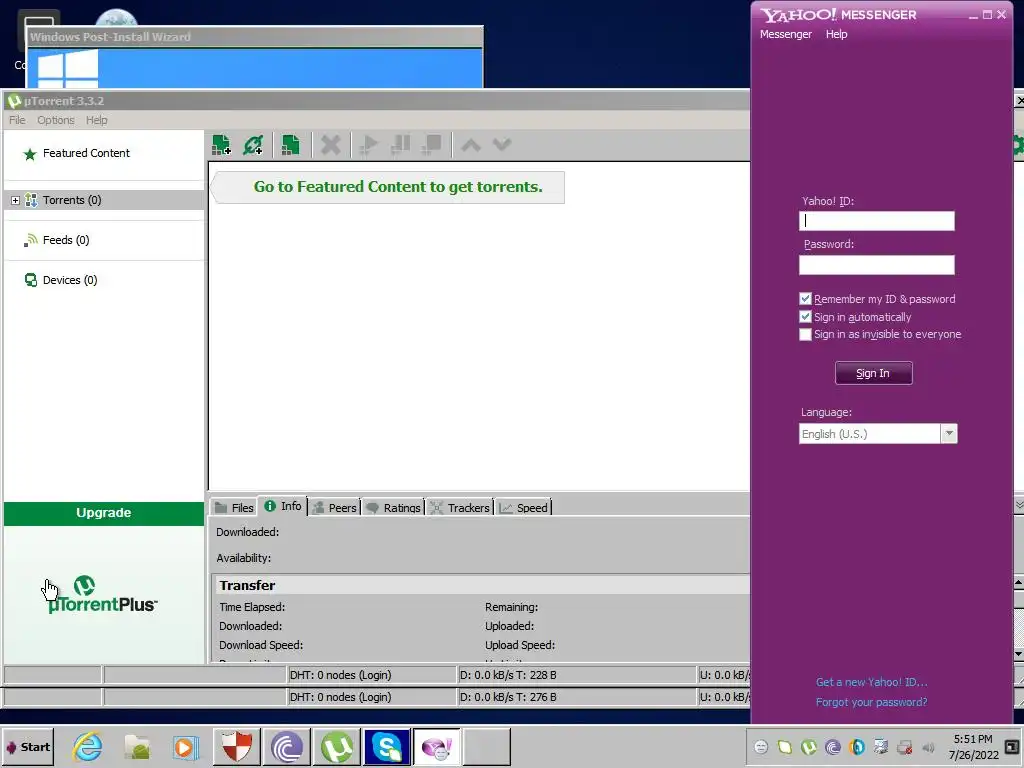Click the Pause torrent icon
Screen dimensions: 1024x768
click(400, 145)
